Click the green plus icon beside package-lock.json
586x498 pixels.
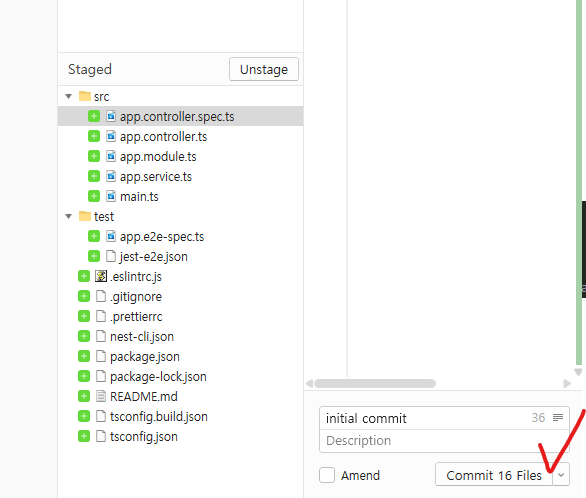pos(84,376)
